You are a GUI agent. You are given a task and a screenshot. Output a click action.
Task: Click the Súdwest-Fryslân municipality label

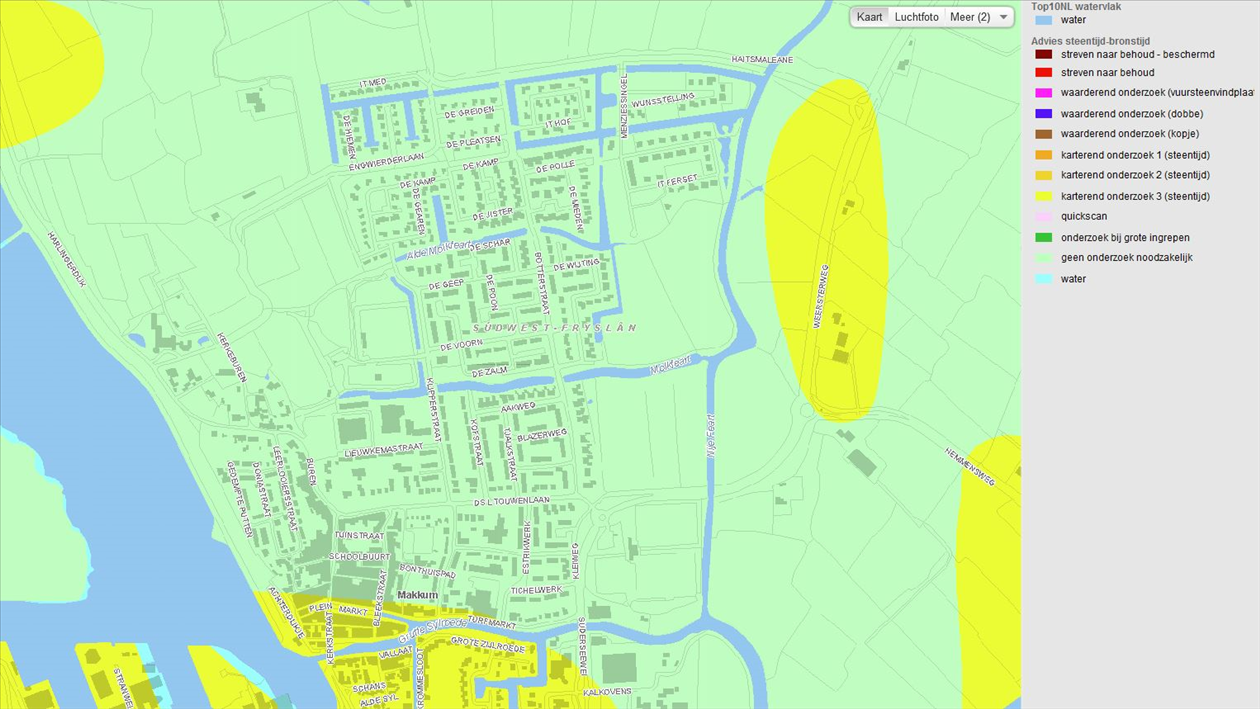click(x=555, y=328)
